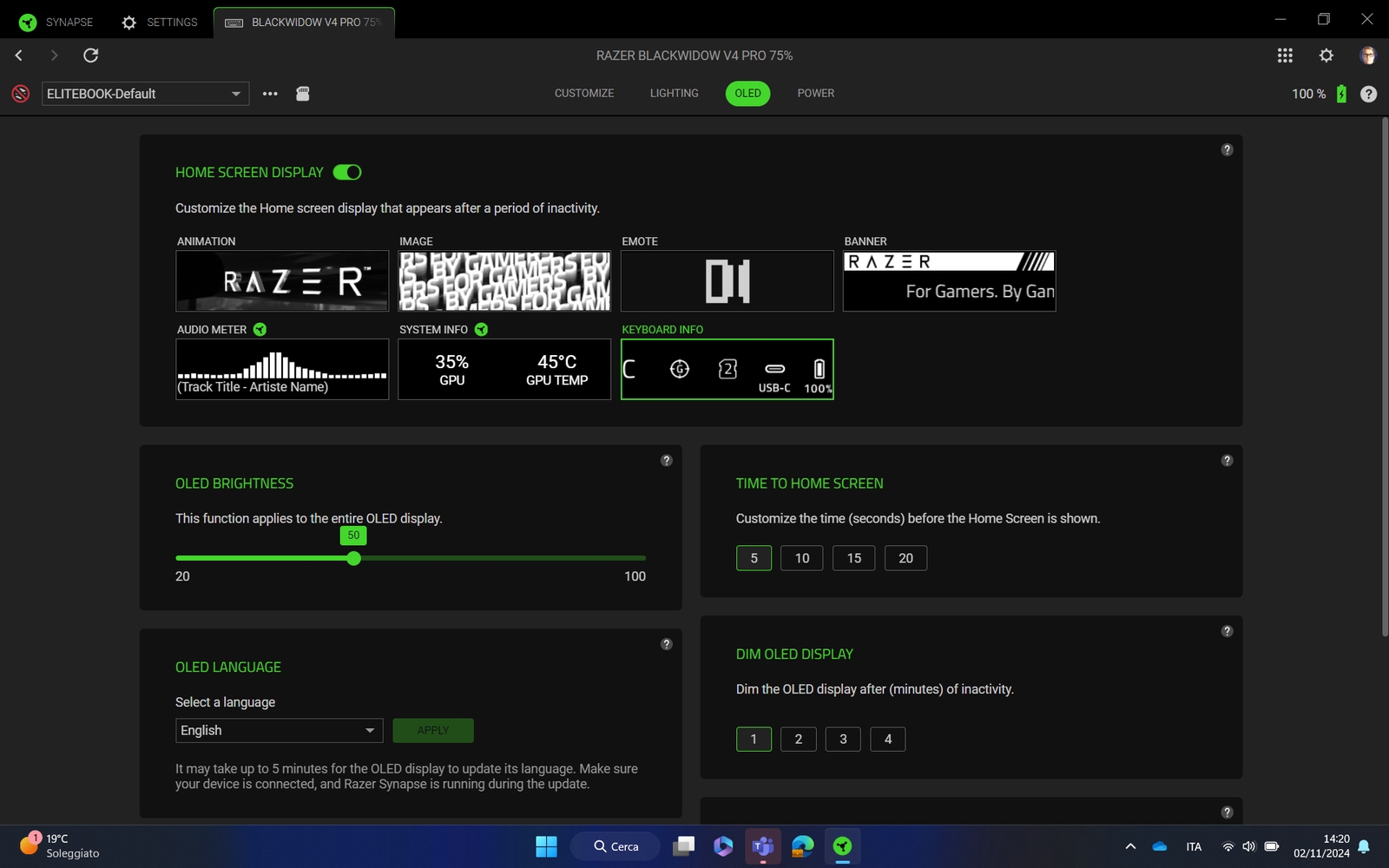
Task: Open the weather widget showing 19°C
Action: [x=59, y=846]
